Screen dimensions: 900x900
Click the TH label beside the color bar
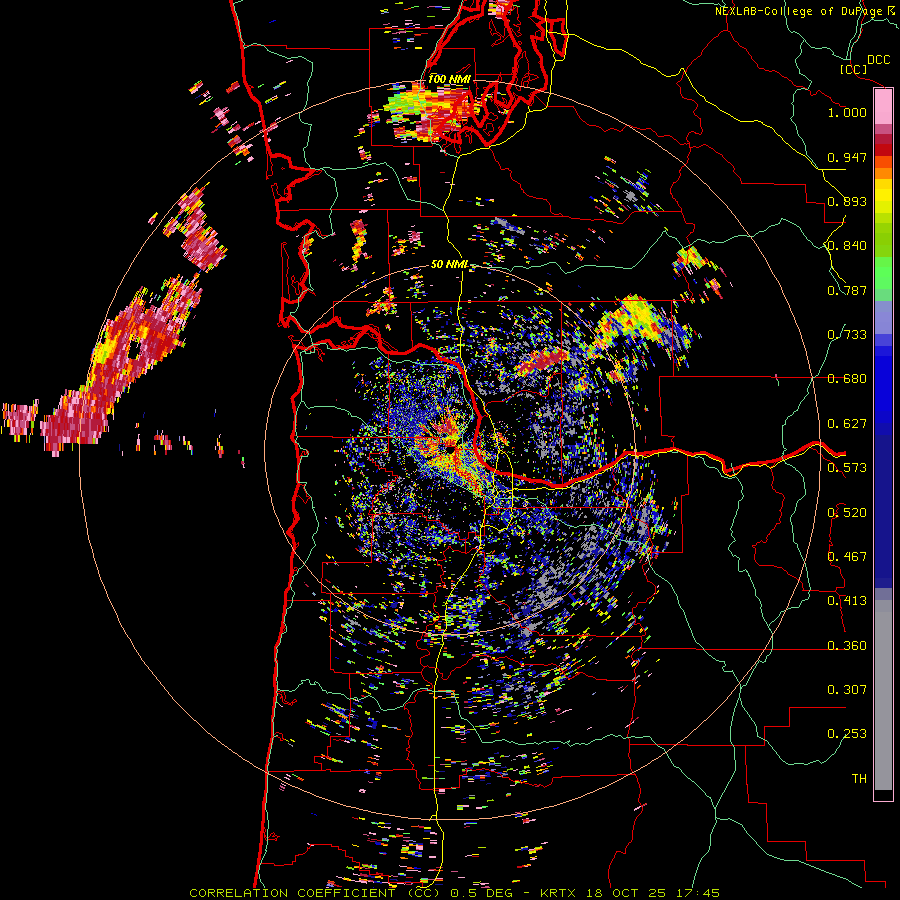[859, 779]
